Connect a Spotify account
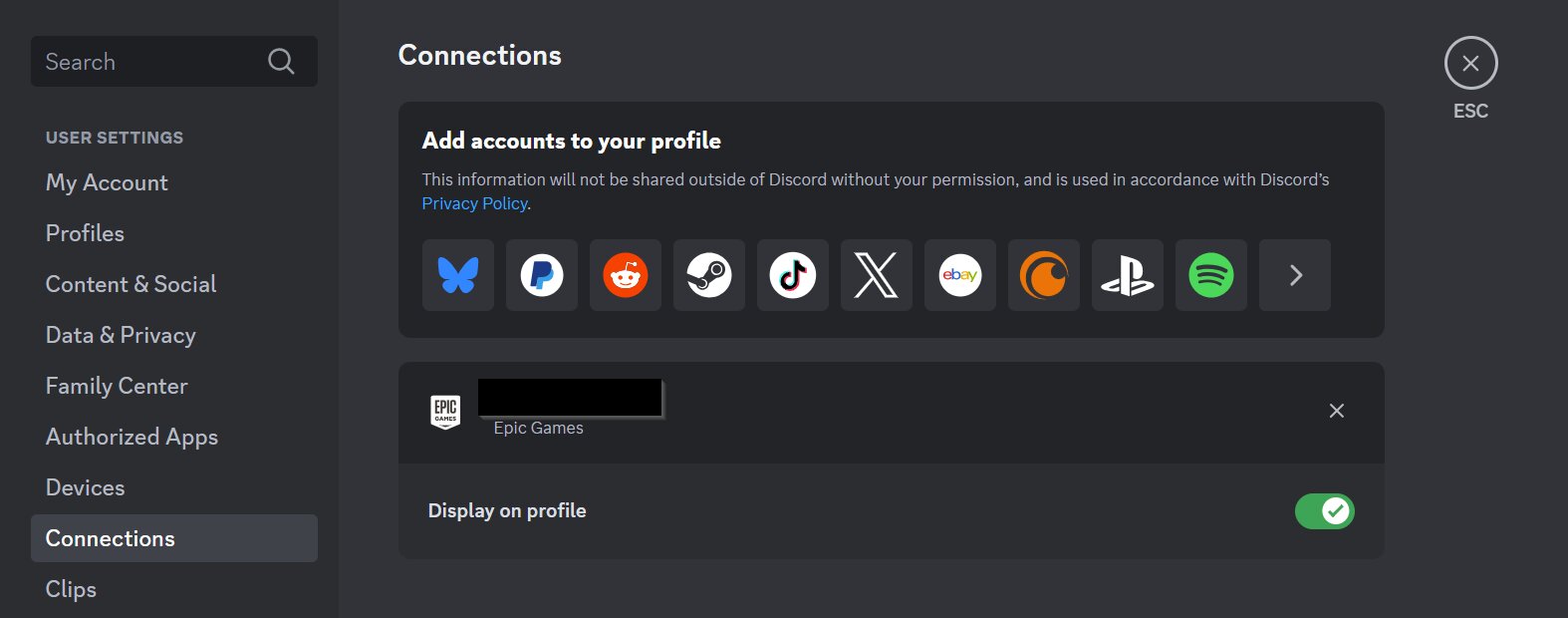1568x618 pixels. pyautogui.click(x=1211, y=275)
